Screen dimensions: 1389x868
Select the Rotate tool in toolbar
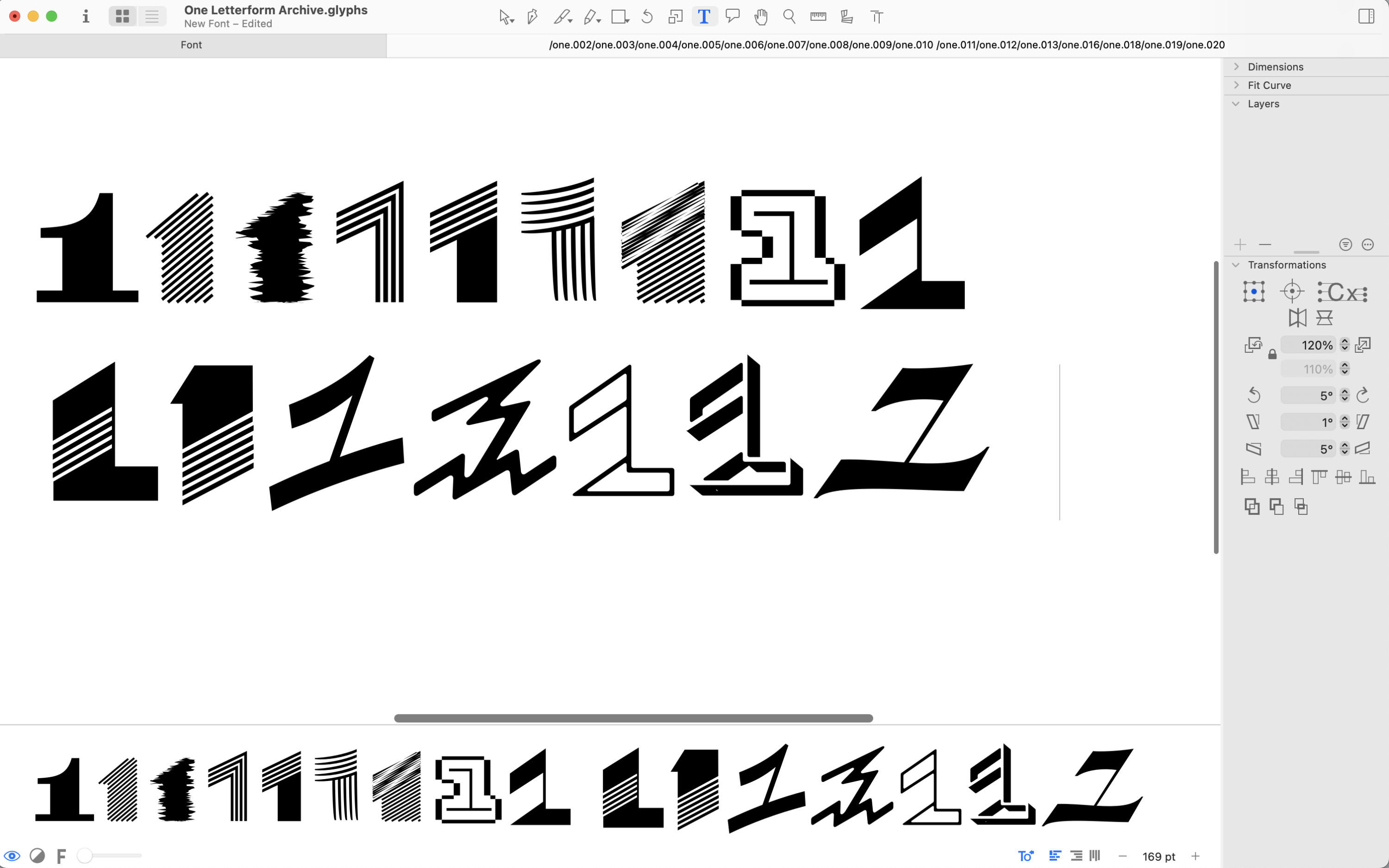click(647, 17)
